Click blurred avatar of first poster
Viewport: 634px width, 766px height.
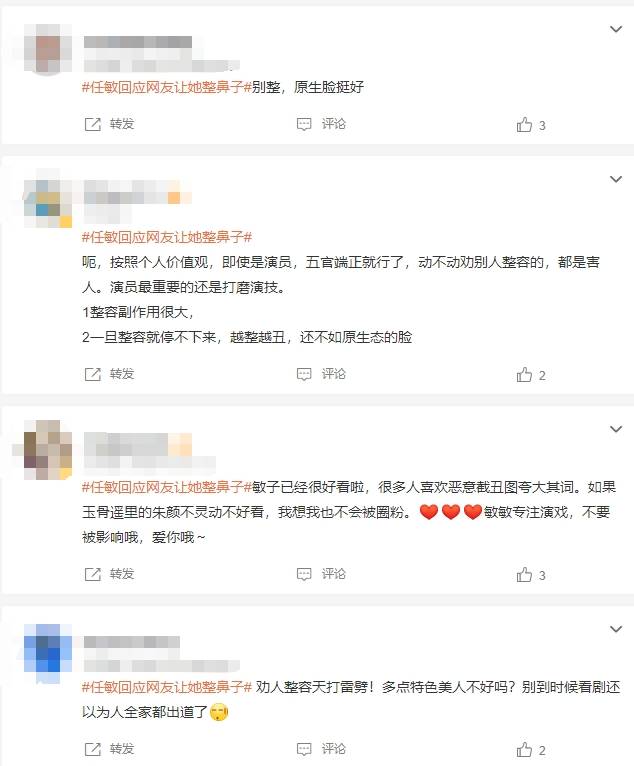point(48,49)
